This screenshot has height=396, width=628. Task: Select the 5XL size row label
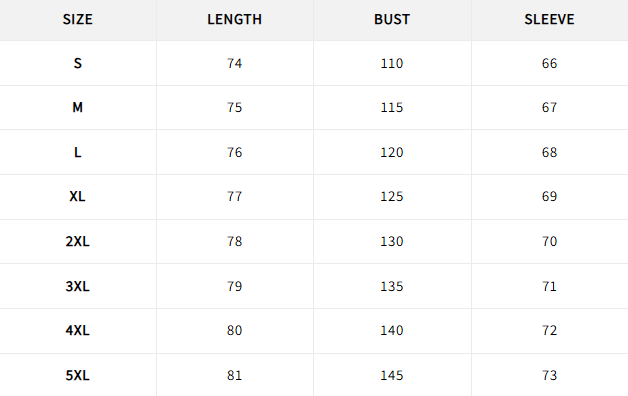click(78, 375)
